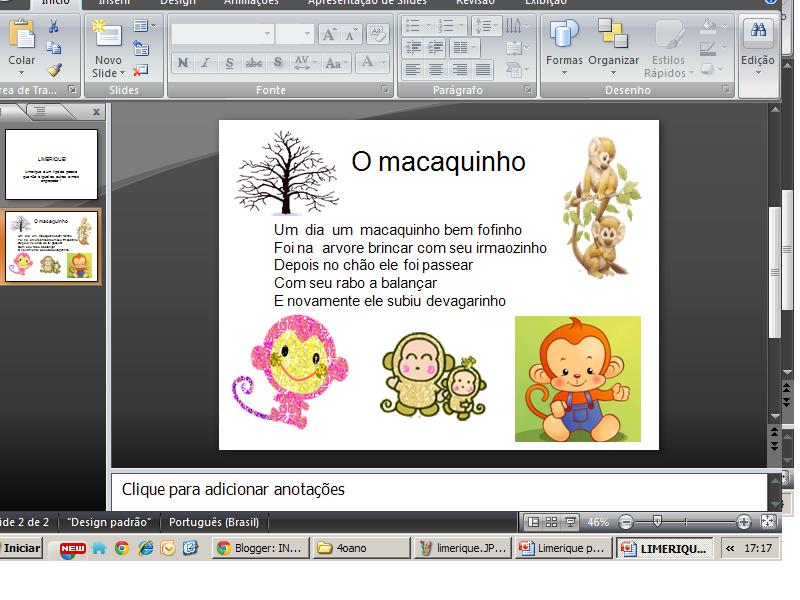800x600 pixels.
Task: Click the Colar paste icon
Action: click(21, 35)
